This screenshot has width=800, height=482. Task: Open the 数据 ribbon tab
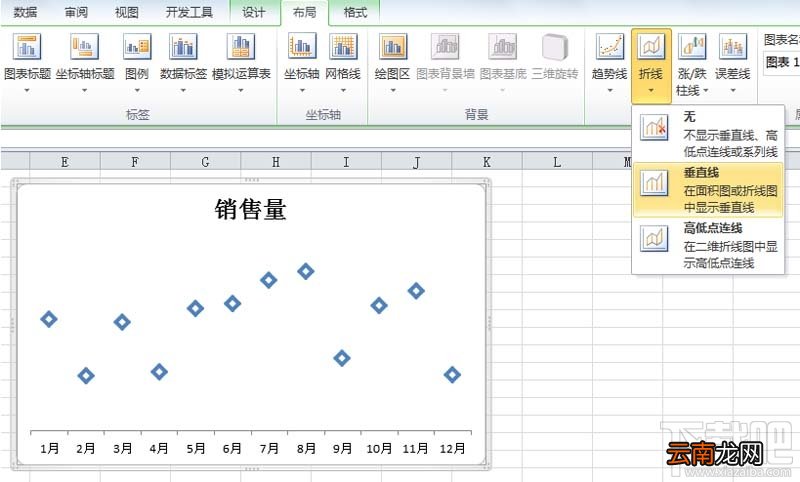click(25, 12)
